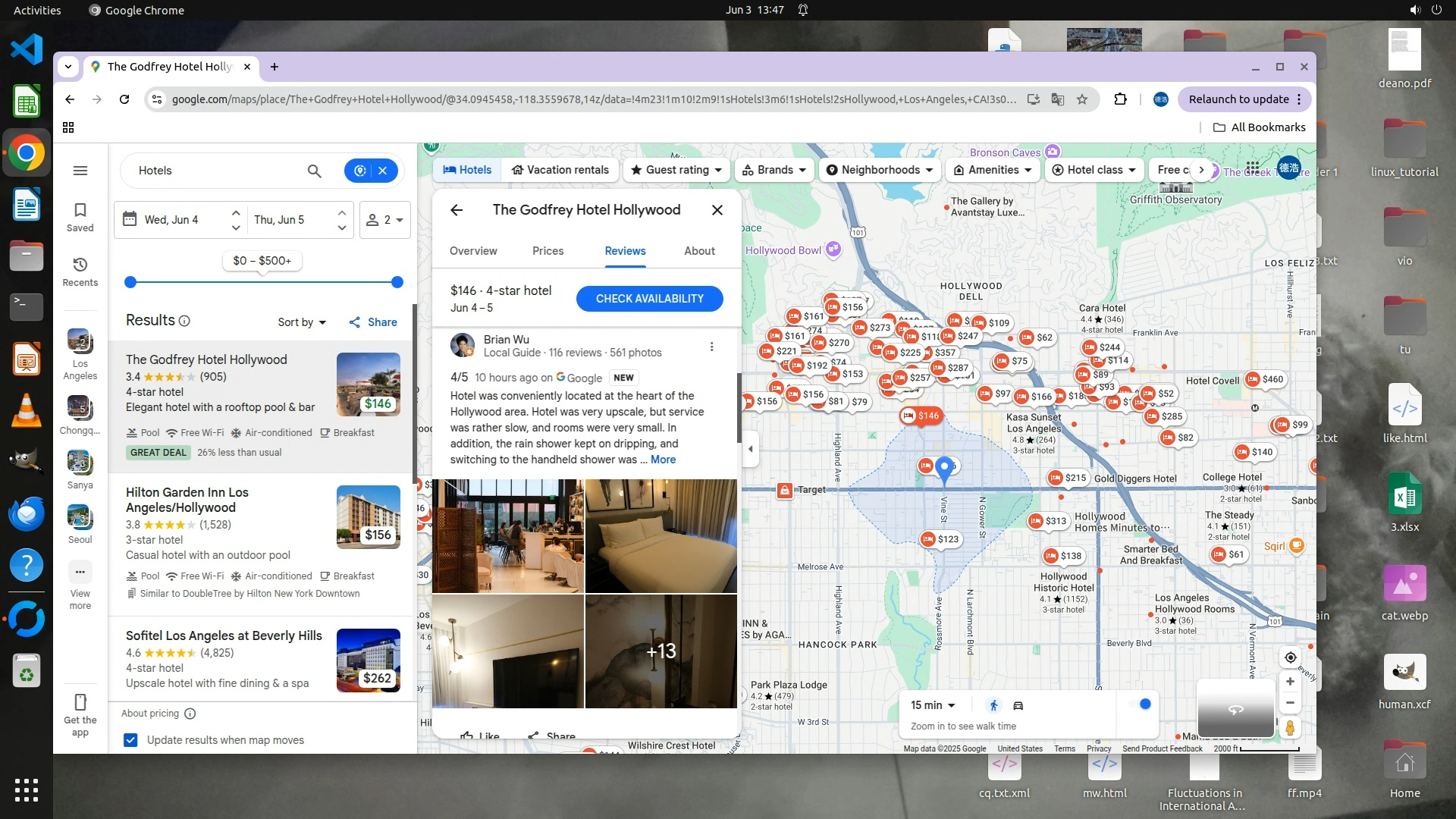Switch to the Prices tab

(548, 251)
